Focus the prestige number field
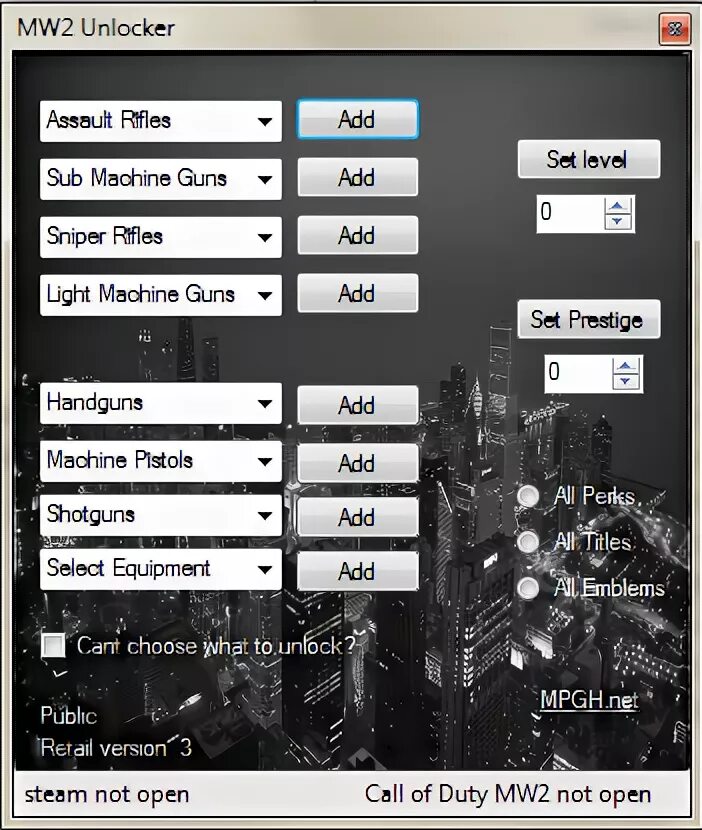Viewport: 702px width, 830px height. pyautogui.click(x=578, y=374)
